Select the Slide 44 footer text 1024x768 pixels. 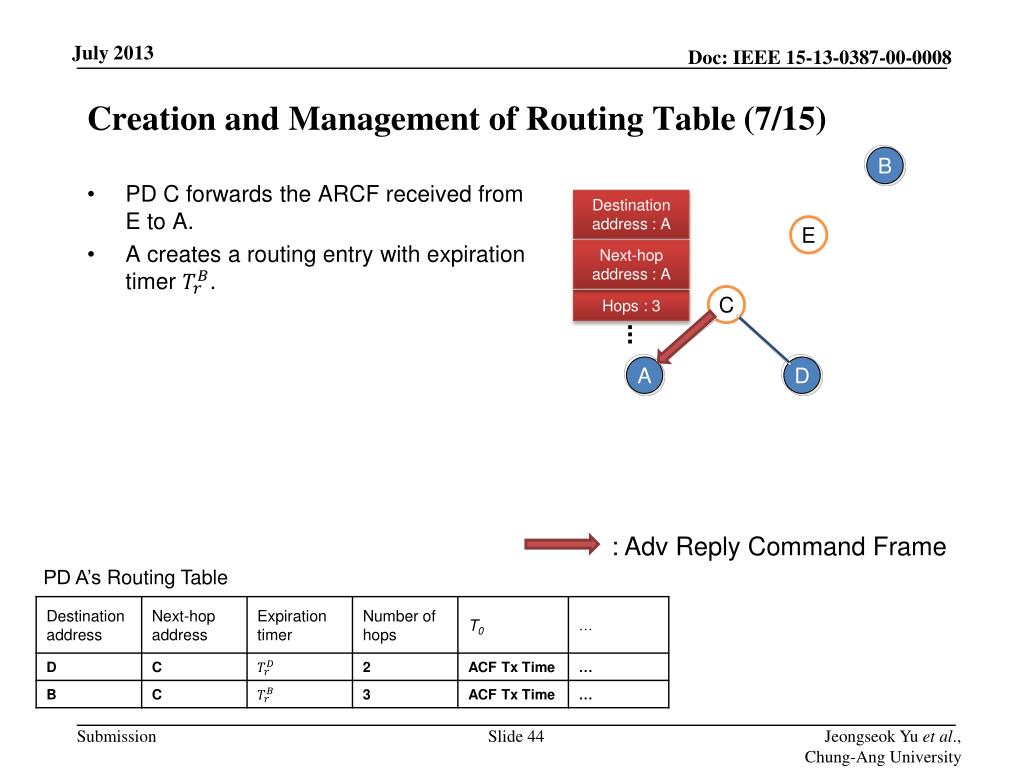[515, 737]
